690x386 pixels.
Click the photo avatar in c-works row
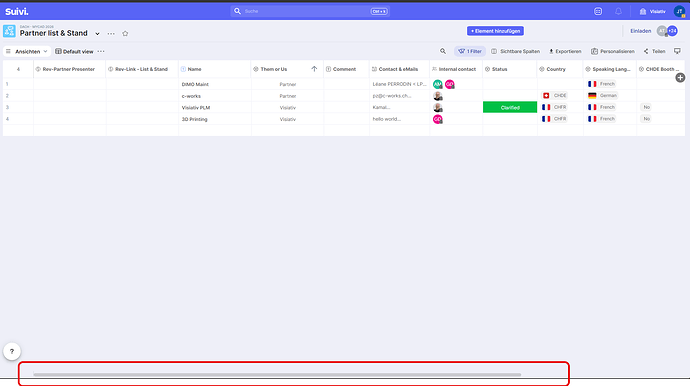coord(437,96)
